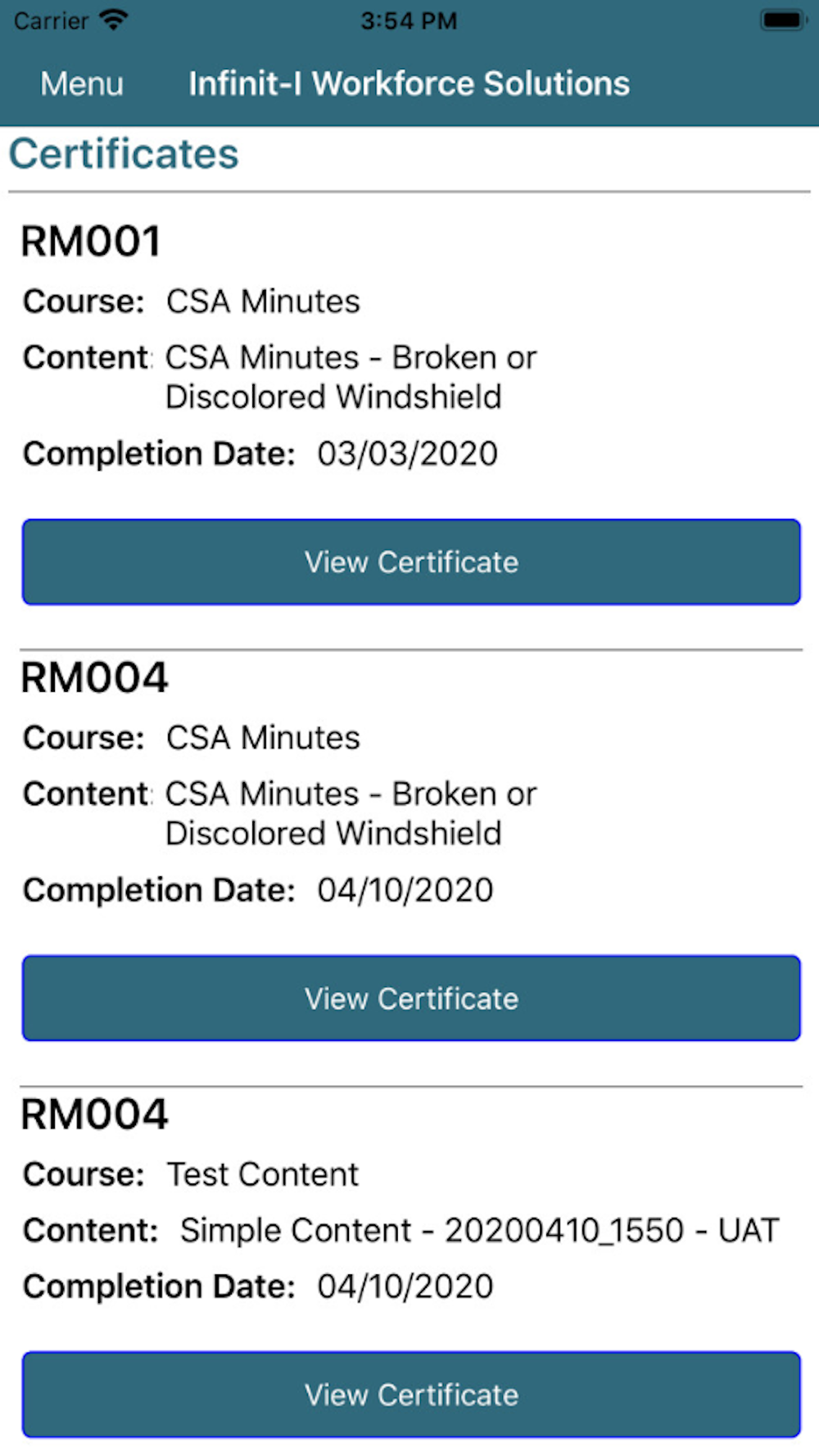Tap Simple Content - 20200410_1550 - UAT text

click(x=479, y=1230)
